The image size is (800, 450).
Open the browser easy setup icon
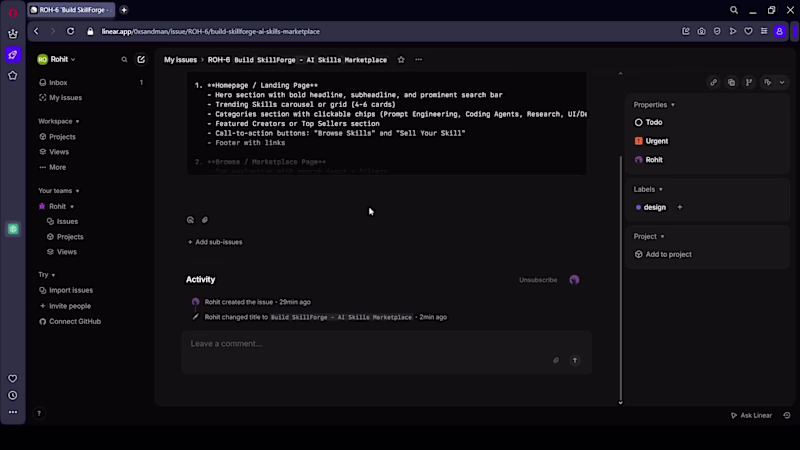(x=764, y=31)
